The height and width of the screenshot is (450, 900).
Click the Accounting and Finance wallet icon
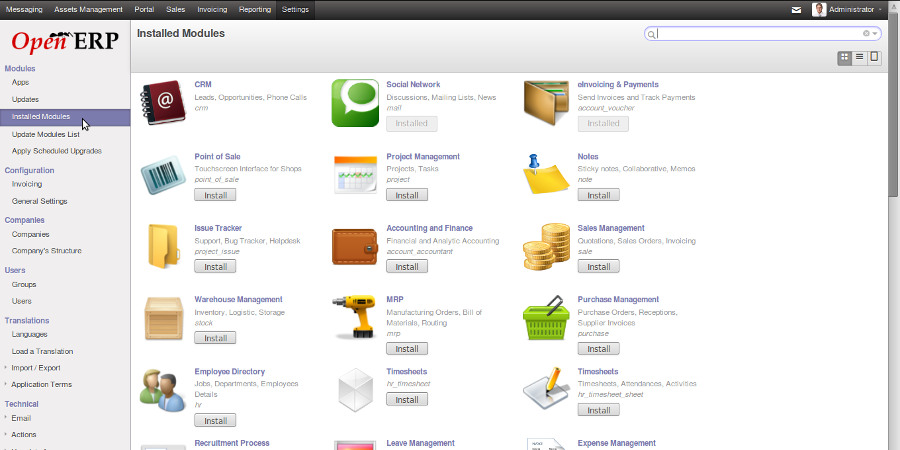click(355, 246)
